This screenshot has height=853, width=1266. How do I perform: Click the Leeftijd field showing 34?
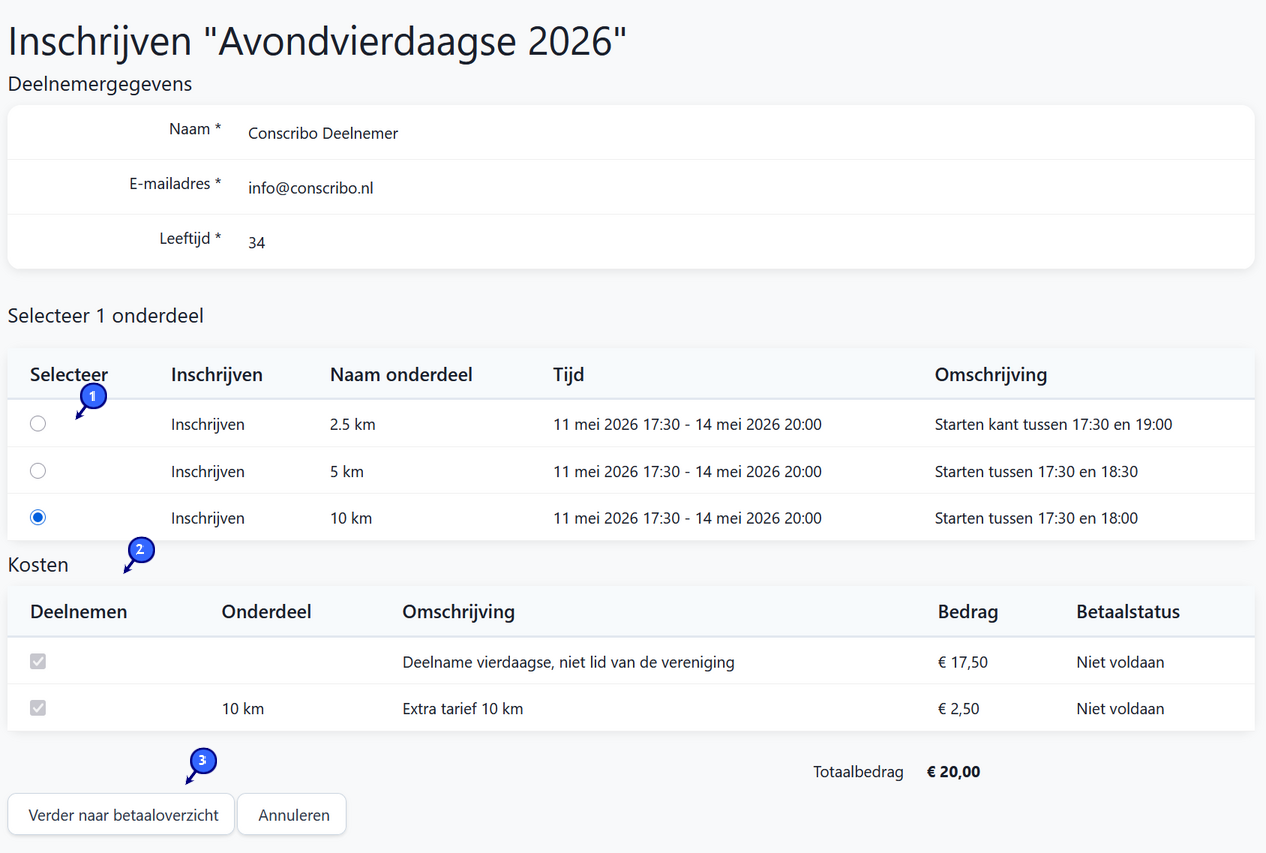tap(257, 243)
